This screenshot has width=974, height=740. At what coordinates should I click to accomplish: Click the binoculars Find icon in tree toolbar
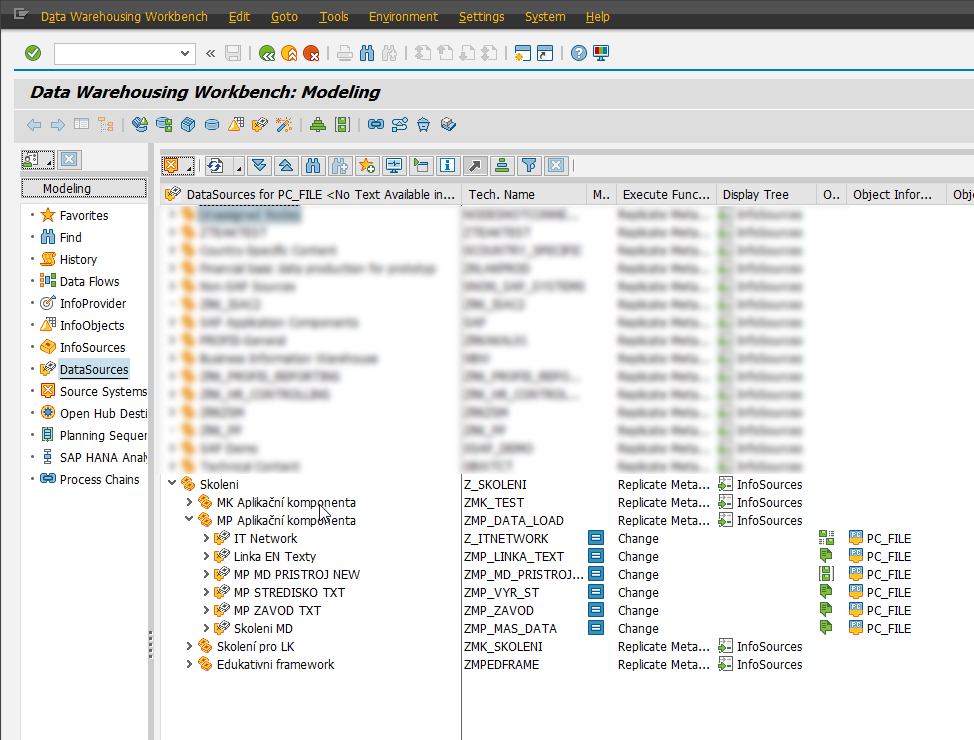click(x=313, y=165)
